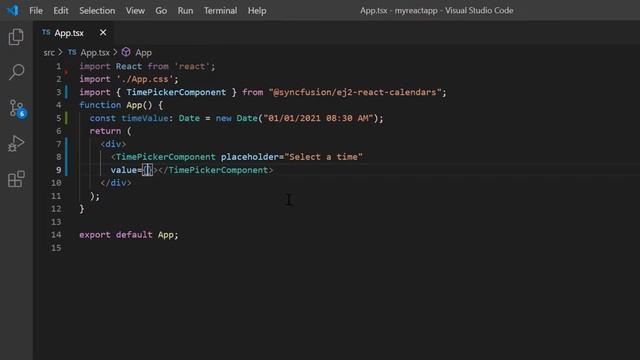Open the Selection menu

coord(97,11)
